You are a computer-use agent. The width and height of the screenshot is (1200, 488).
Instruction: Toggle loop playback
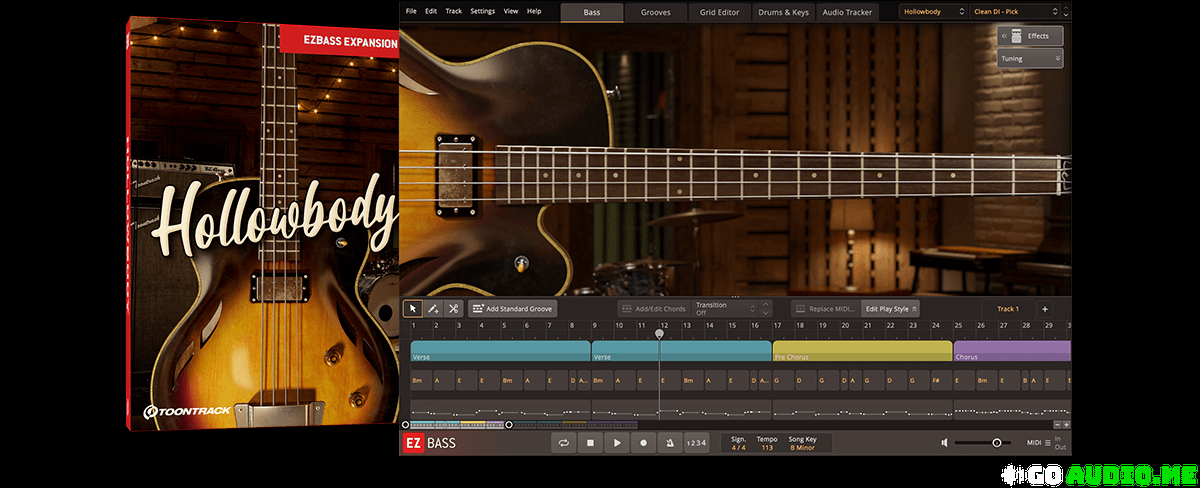(x=564, y=443)
